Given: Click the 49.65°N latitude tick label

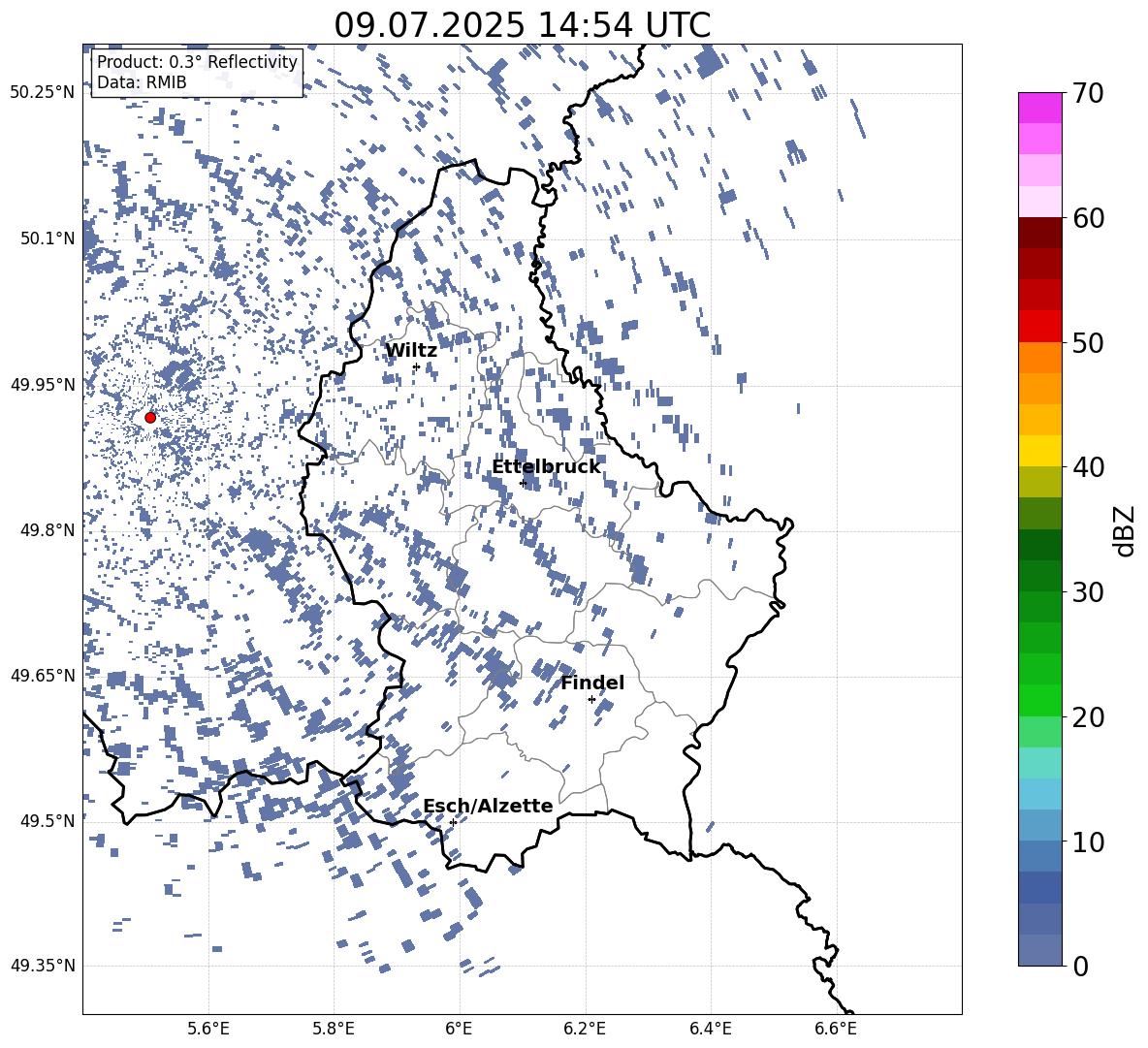Looking at the screenshot, I should tap(43, 675).
